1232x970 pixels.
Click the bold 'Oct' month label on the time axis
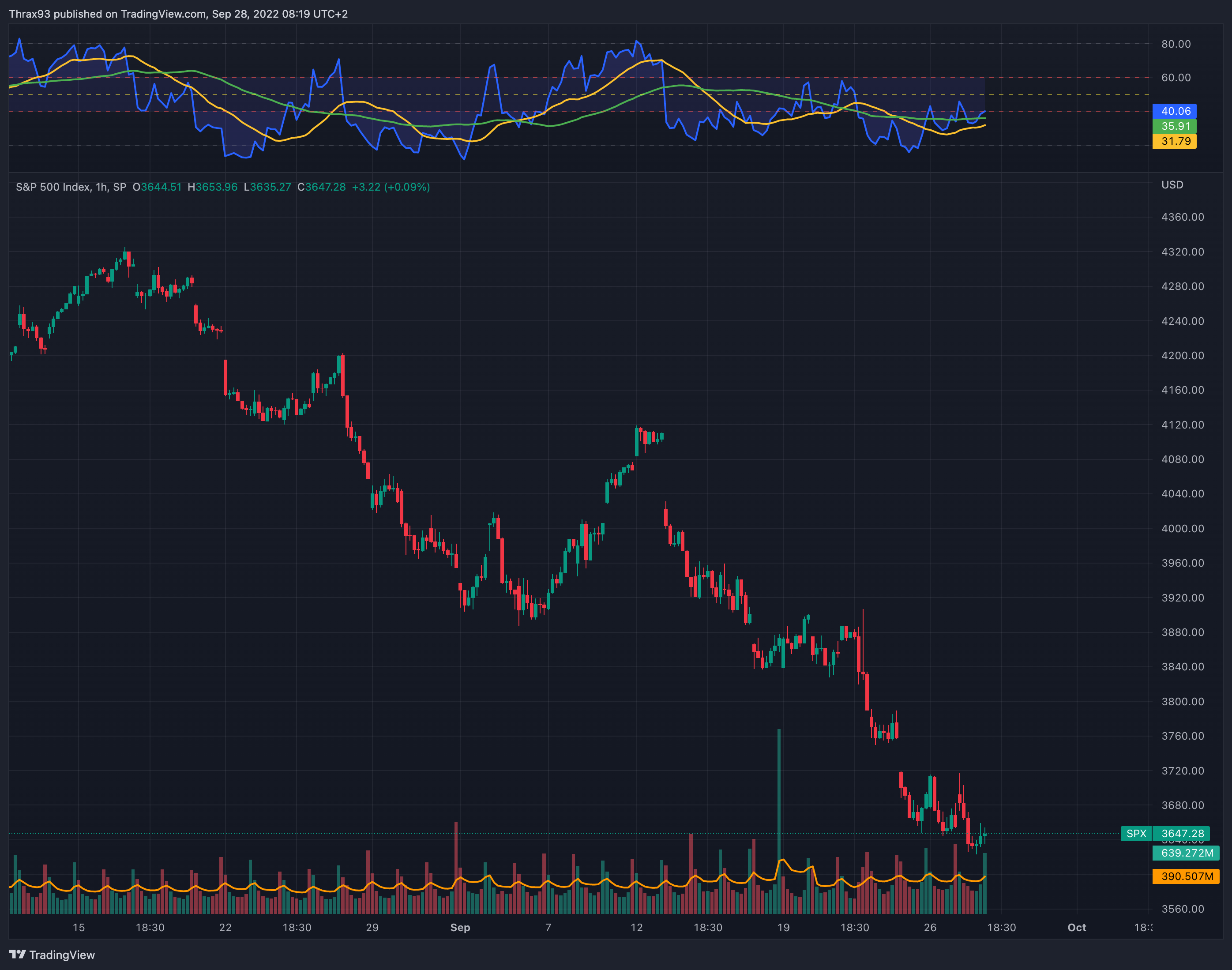tap(1076, 927)
